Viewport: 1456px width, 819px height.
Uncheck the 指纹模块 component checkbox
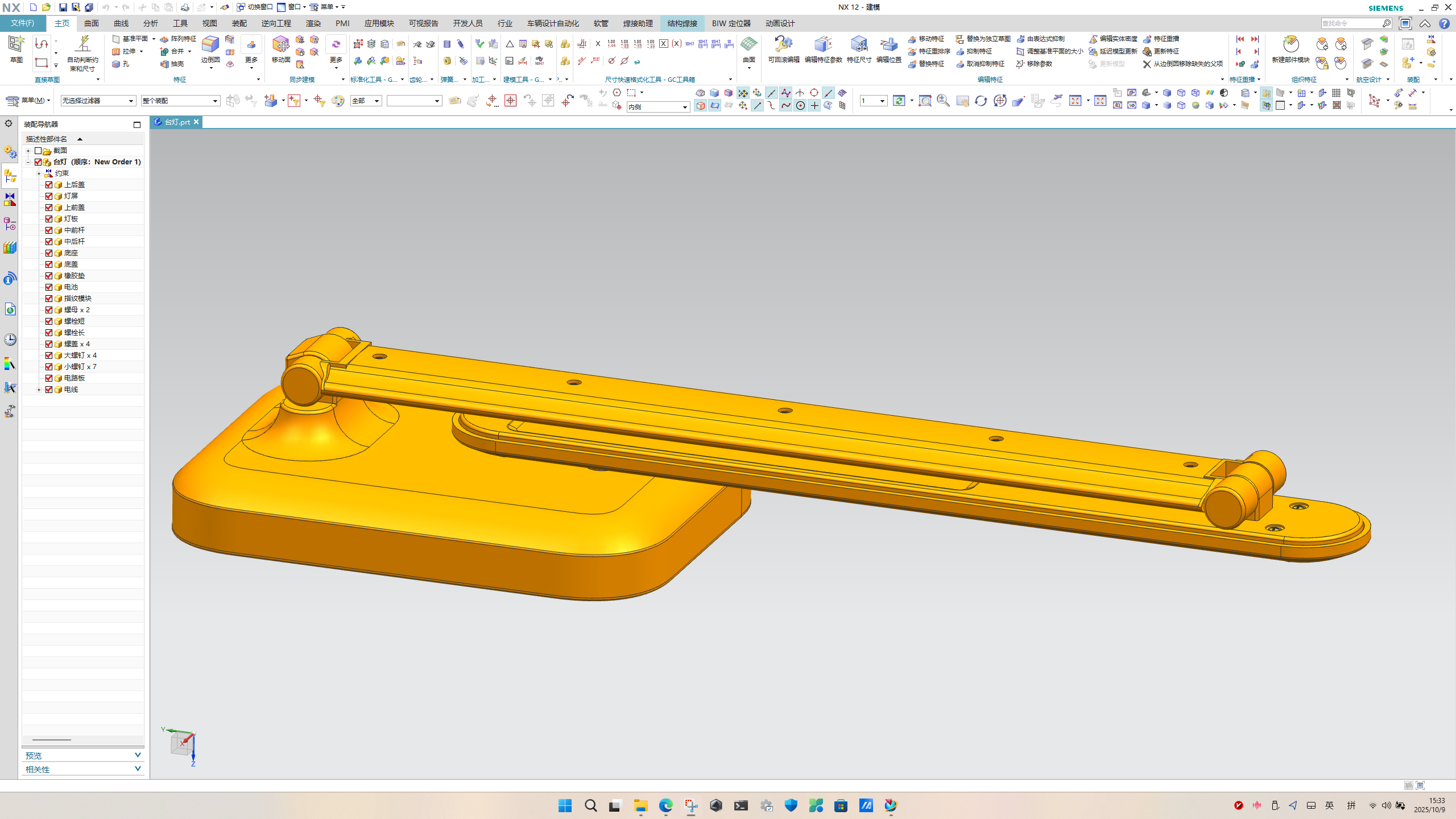coord(49,299)
